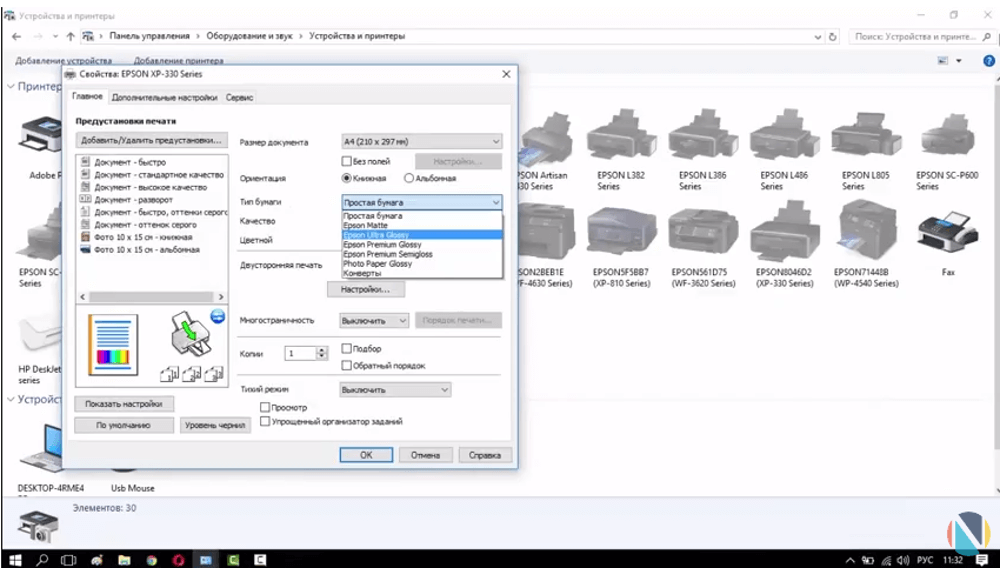Viewport: 1000px width, 568px height.
Task: Switch to Дополнительные настройки tab
Action: coord(165,98)
